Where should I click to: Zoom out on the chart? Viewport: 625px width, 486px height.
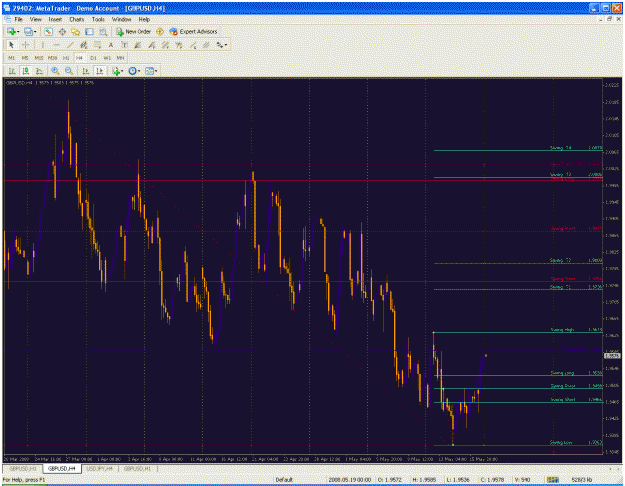(x=69, y=71)
